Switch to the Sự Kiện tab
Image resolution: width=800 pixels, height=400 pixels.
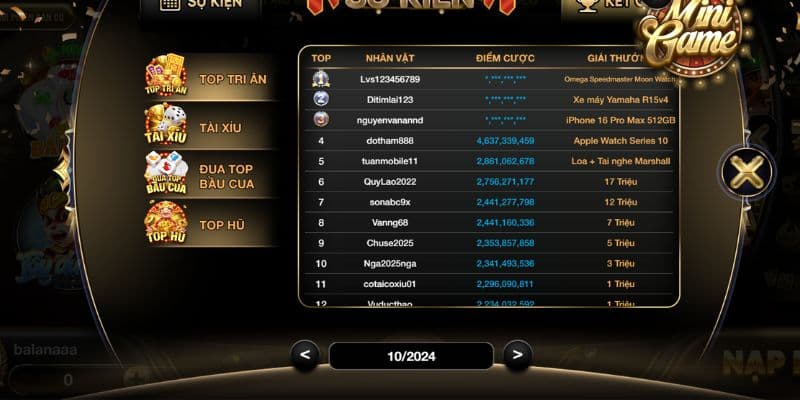[x=201, y=6]
